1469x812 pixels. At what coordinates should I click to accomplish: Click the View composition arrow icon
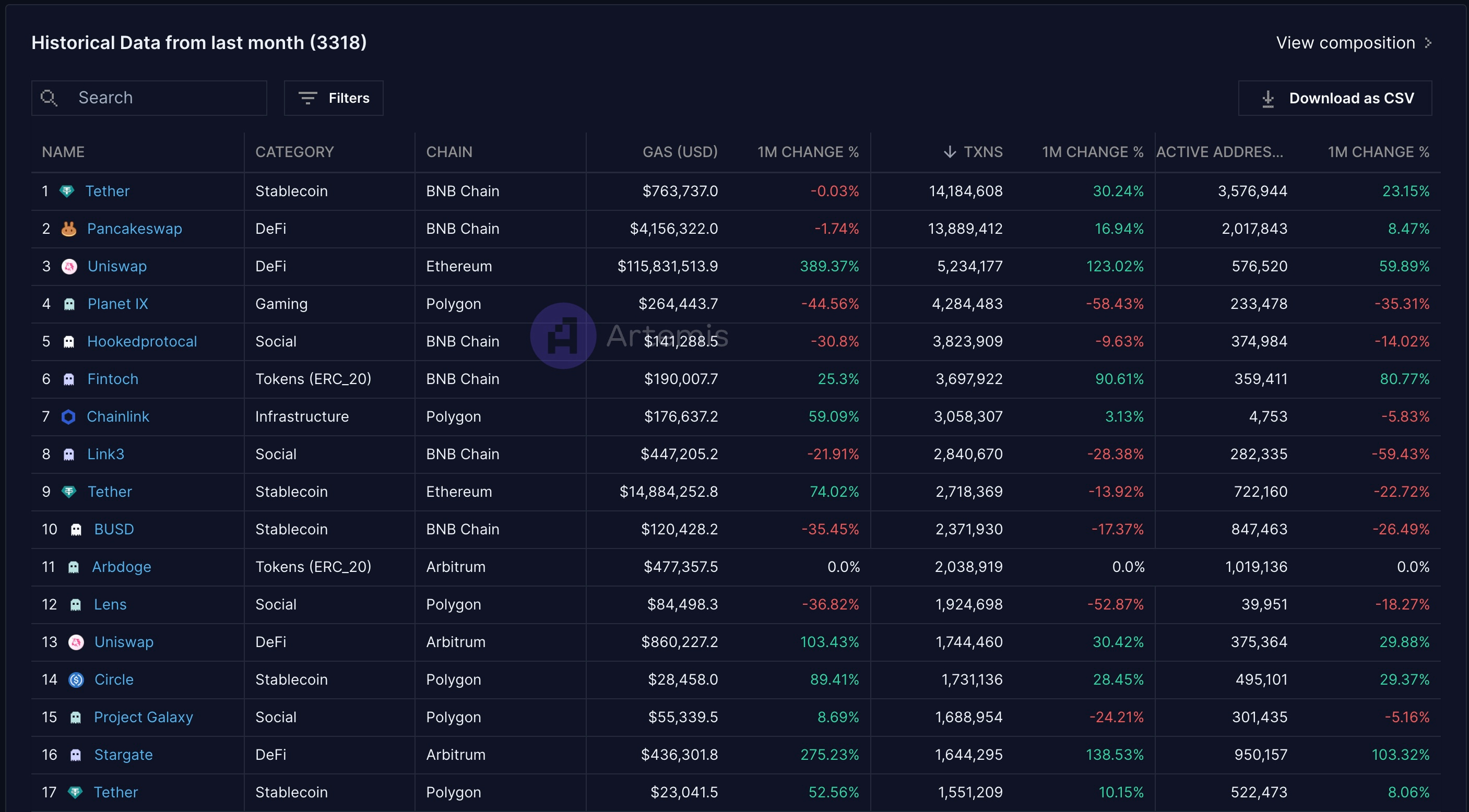(1428, 43)
